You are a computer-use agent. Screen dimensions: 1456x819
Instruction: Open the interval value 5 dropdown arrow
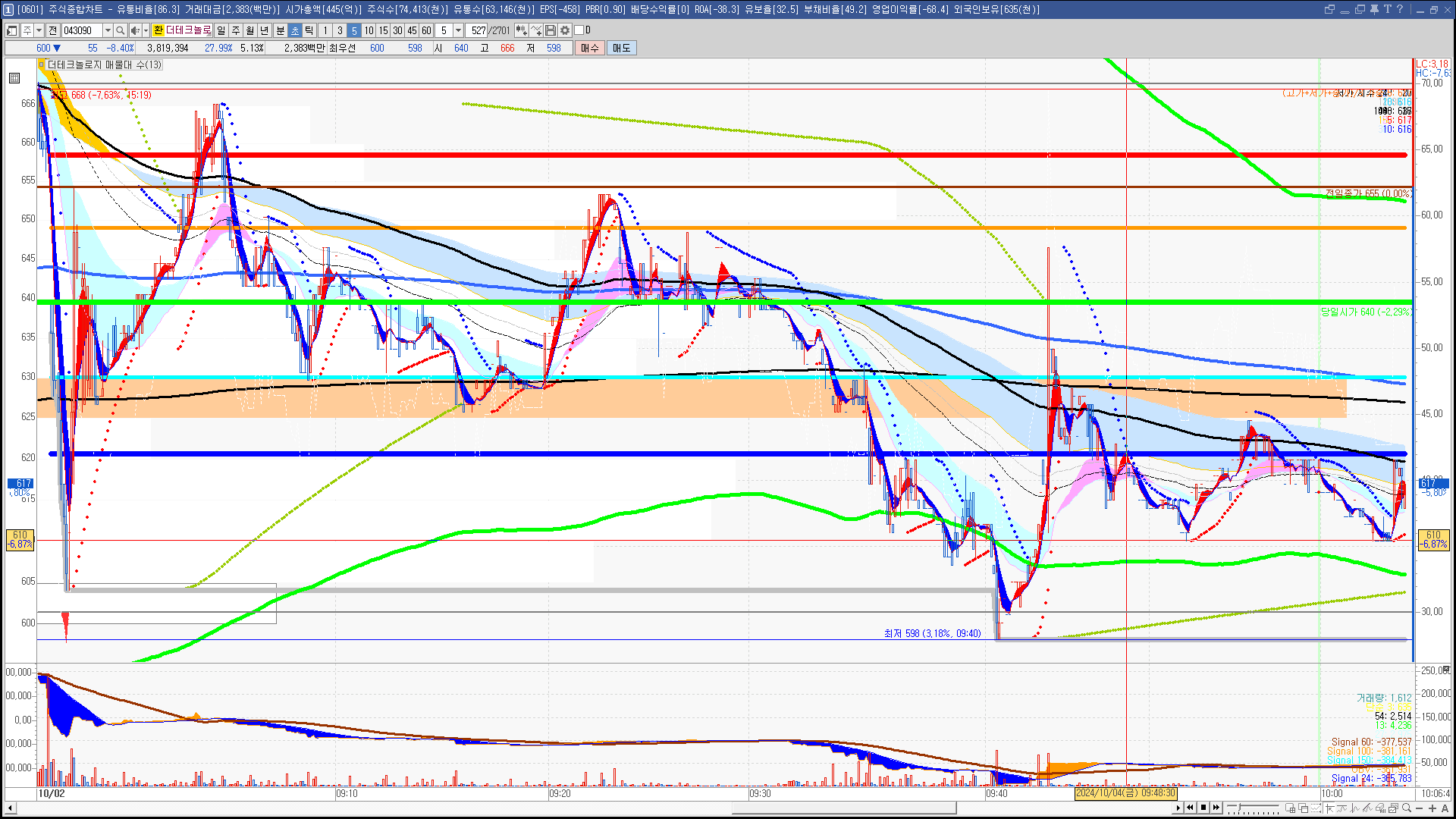coord(458,30)
